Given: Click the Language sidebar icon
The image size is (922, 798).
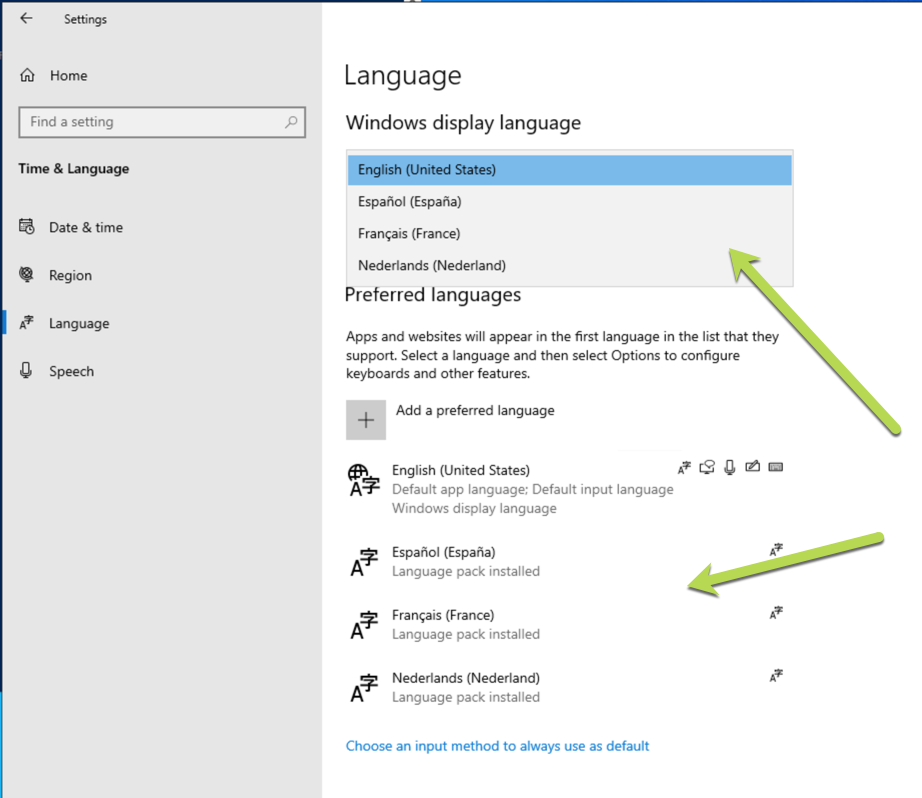Looking at the screenshot, I should click(26, 322).
